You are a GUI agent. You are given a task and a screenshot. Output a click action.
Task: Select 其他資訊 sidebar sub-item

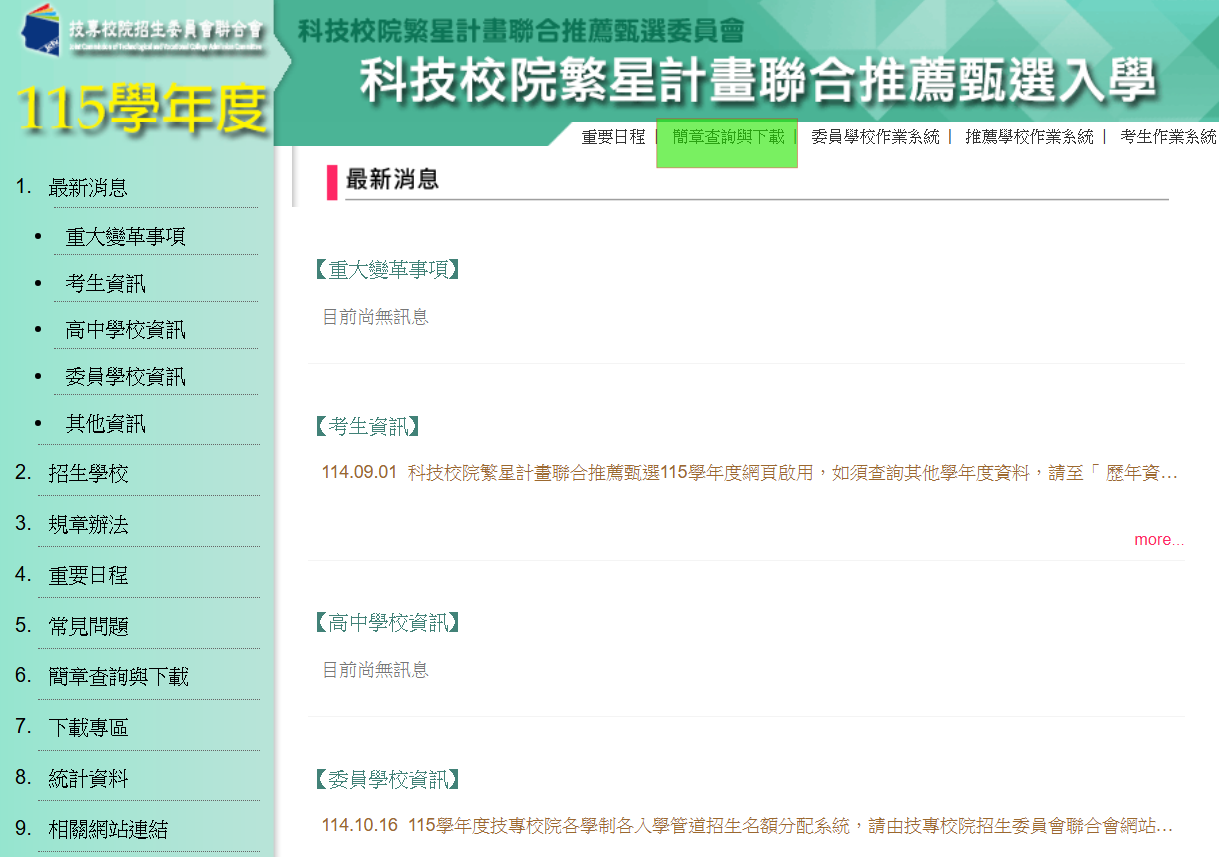(106, 424)
